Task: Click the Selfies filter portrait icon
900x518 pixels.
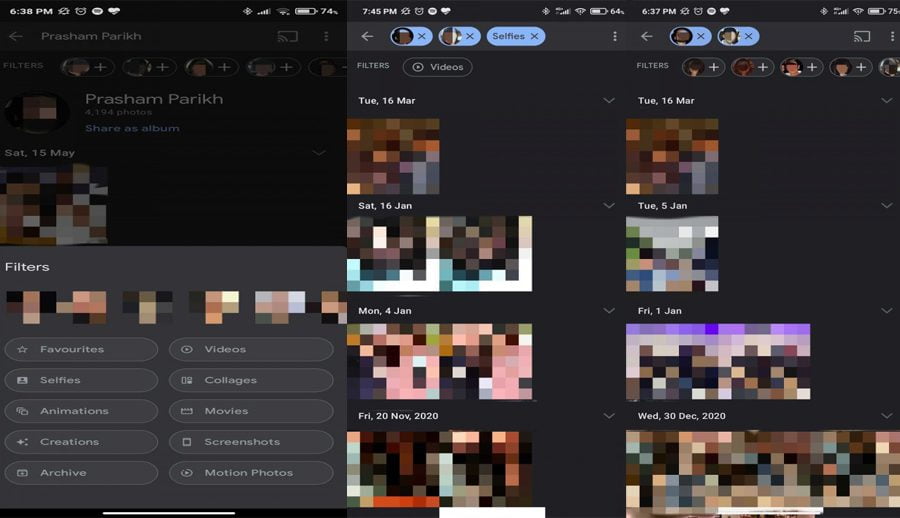Action: pyautogui.click(x=22, y=380)
